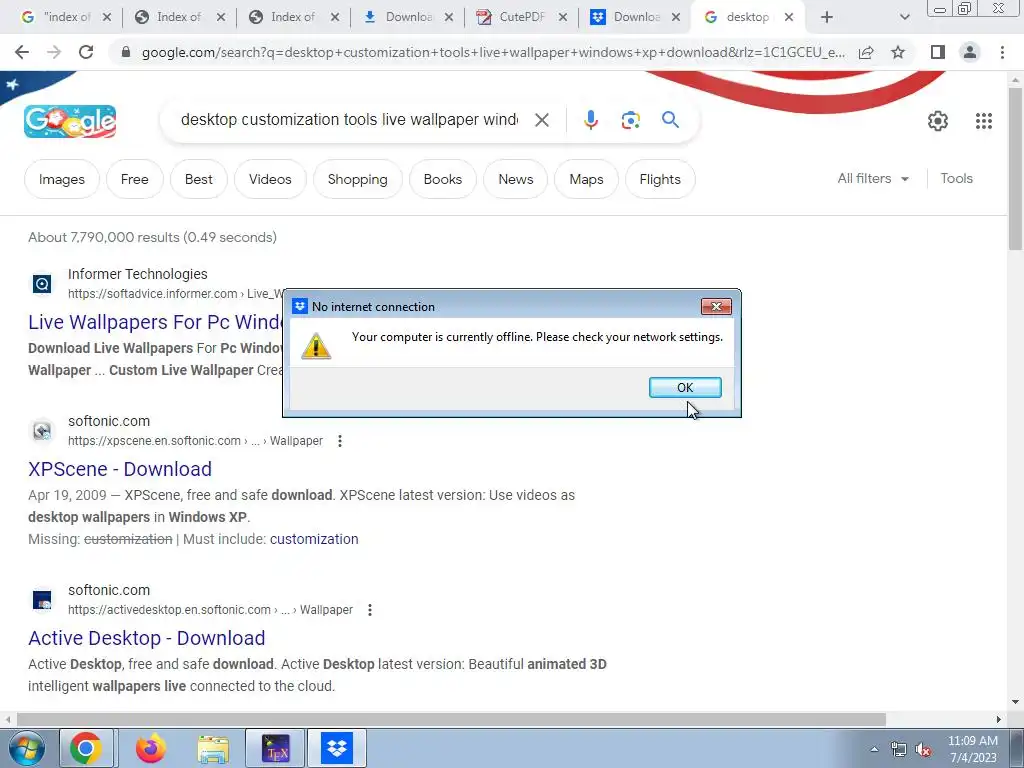Open the Chrome profile avatar

pos(970,52)
